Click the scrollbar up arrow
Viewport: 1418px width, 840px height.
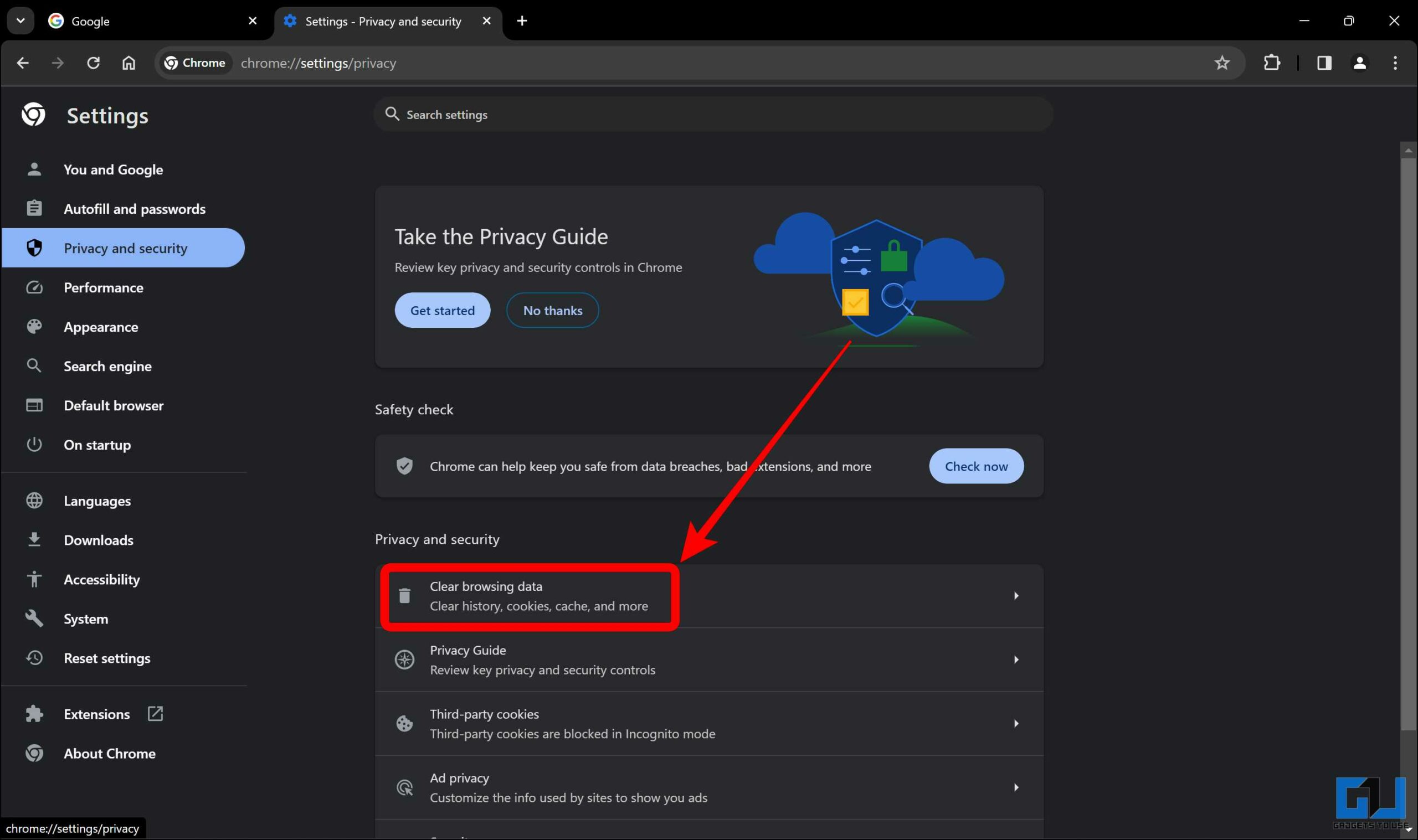click(1409, 151)
